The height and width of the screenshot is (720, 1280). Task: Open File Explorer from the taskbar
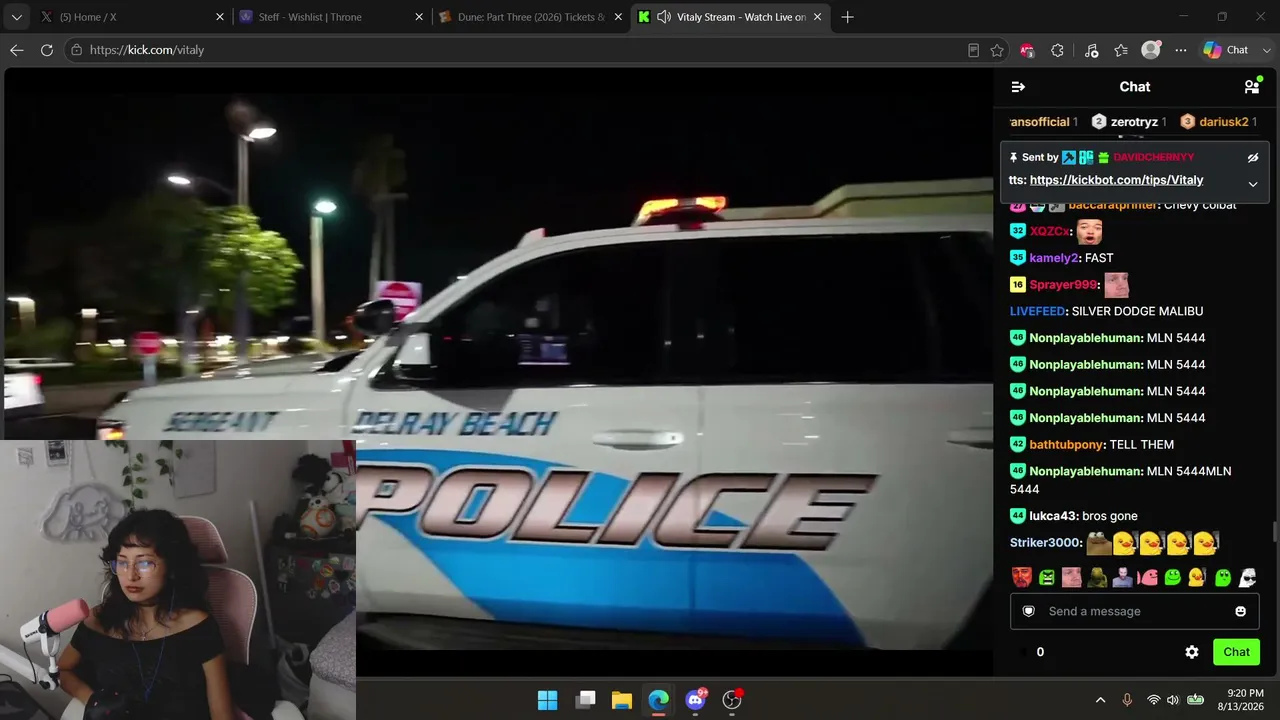[x=622, y=700]
